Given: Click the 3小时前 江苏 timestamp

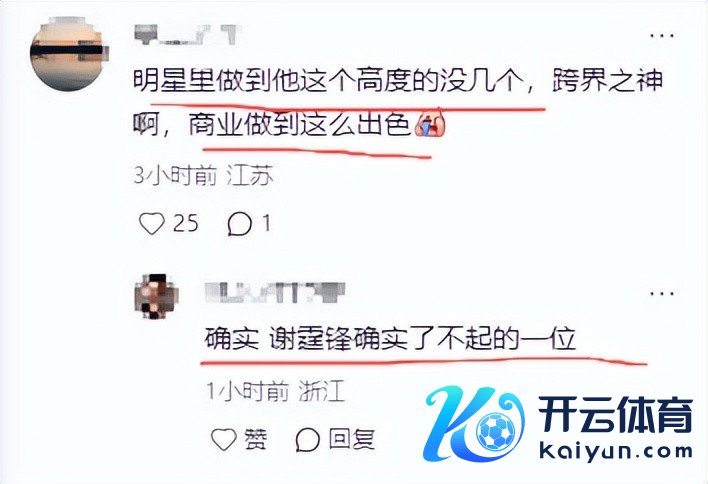Looking at the screenshot, I should 203,175.
